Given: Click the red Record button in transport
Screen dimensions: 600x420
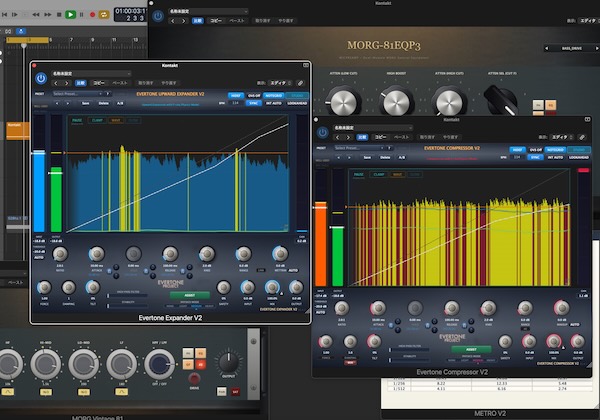Looking at the screenshot, I should pos(92,15).
